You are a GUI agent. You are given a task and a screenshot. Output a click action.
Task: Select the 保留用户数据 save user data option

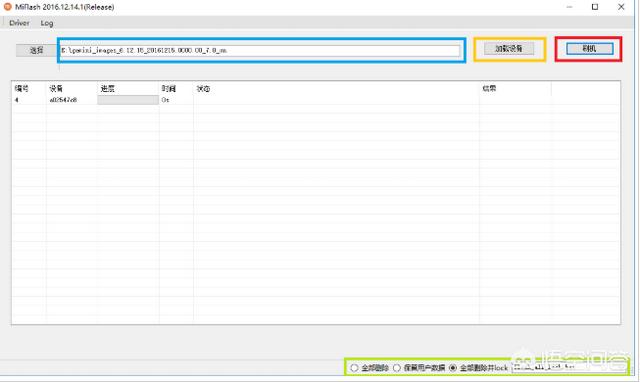(419, 368)
